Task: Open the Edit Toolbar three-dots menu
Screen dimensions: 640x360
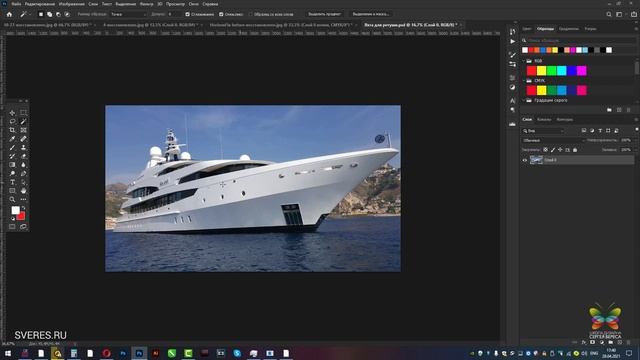Action: [23, 200]
